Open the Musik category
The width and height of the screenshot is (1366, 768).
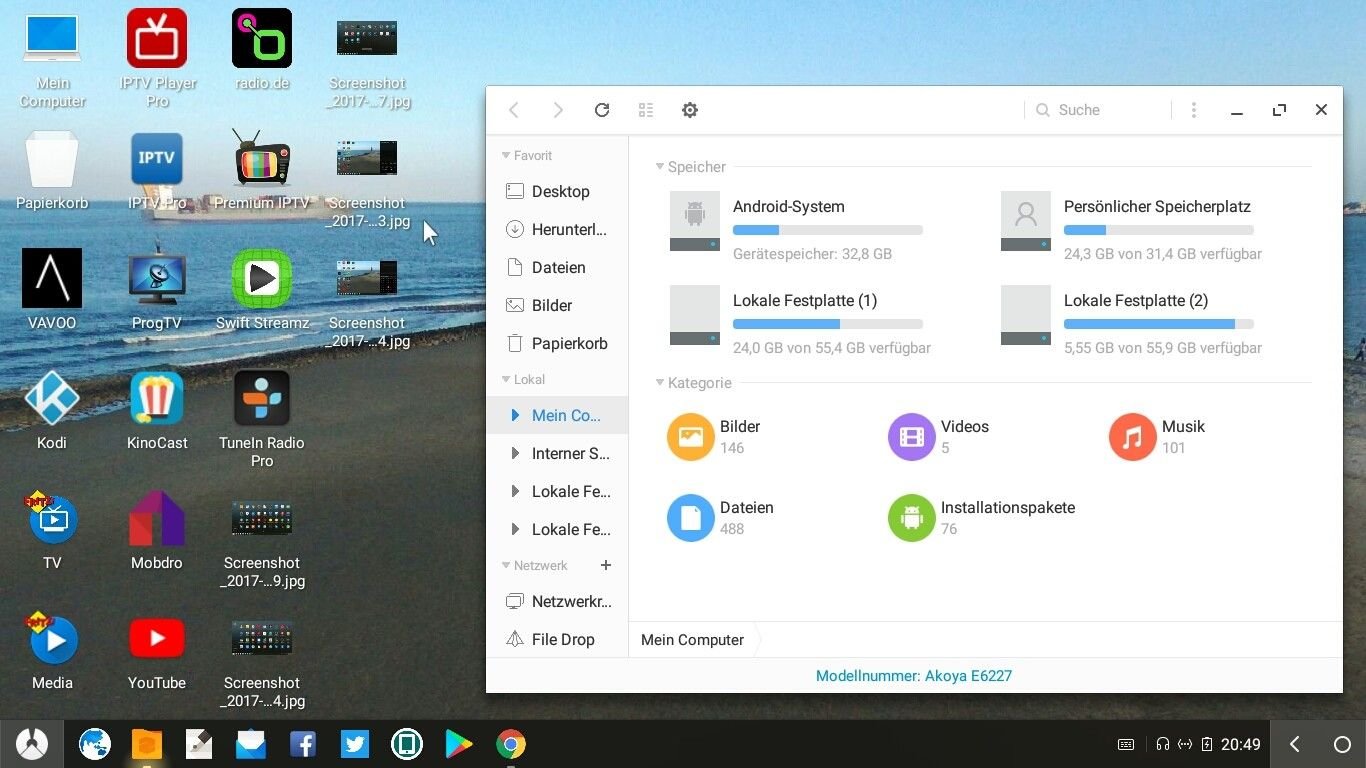pos(1157,437)
